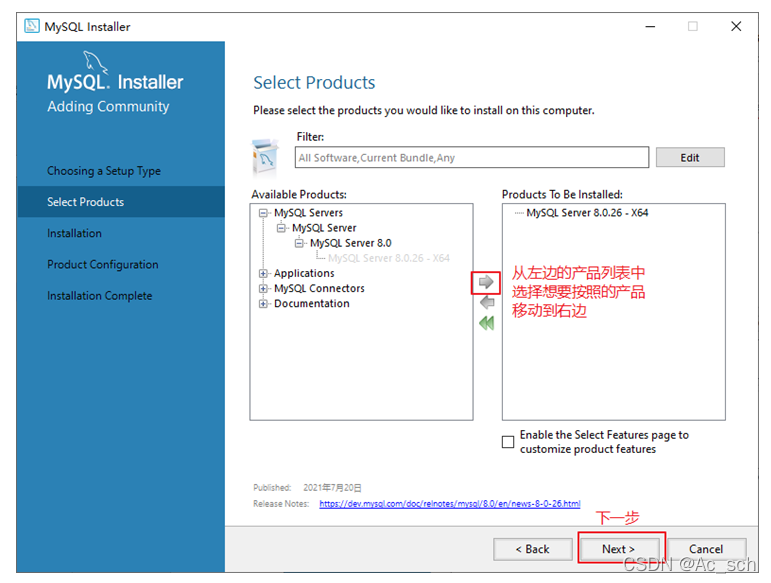Screen dimensions: 771x583
Task: Click the Adding Community subtitle text
Action: (108, 107)
